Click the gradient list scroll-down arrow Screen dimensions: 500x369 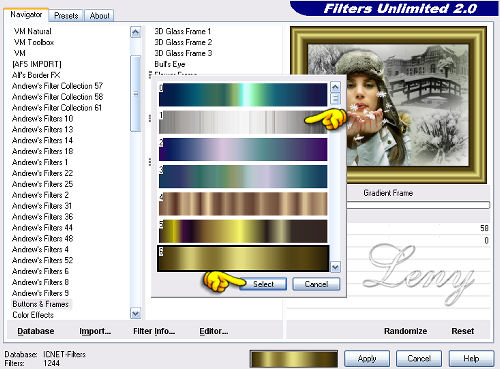(x=335, y=267)
